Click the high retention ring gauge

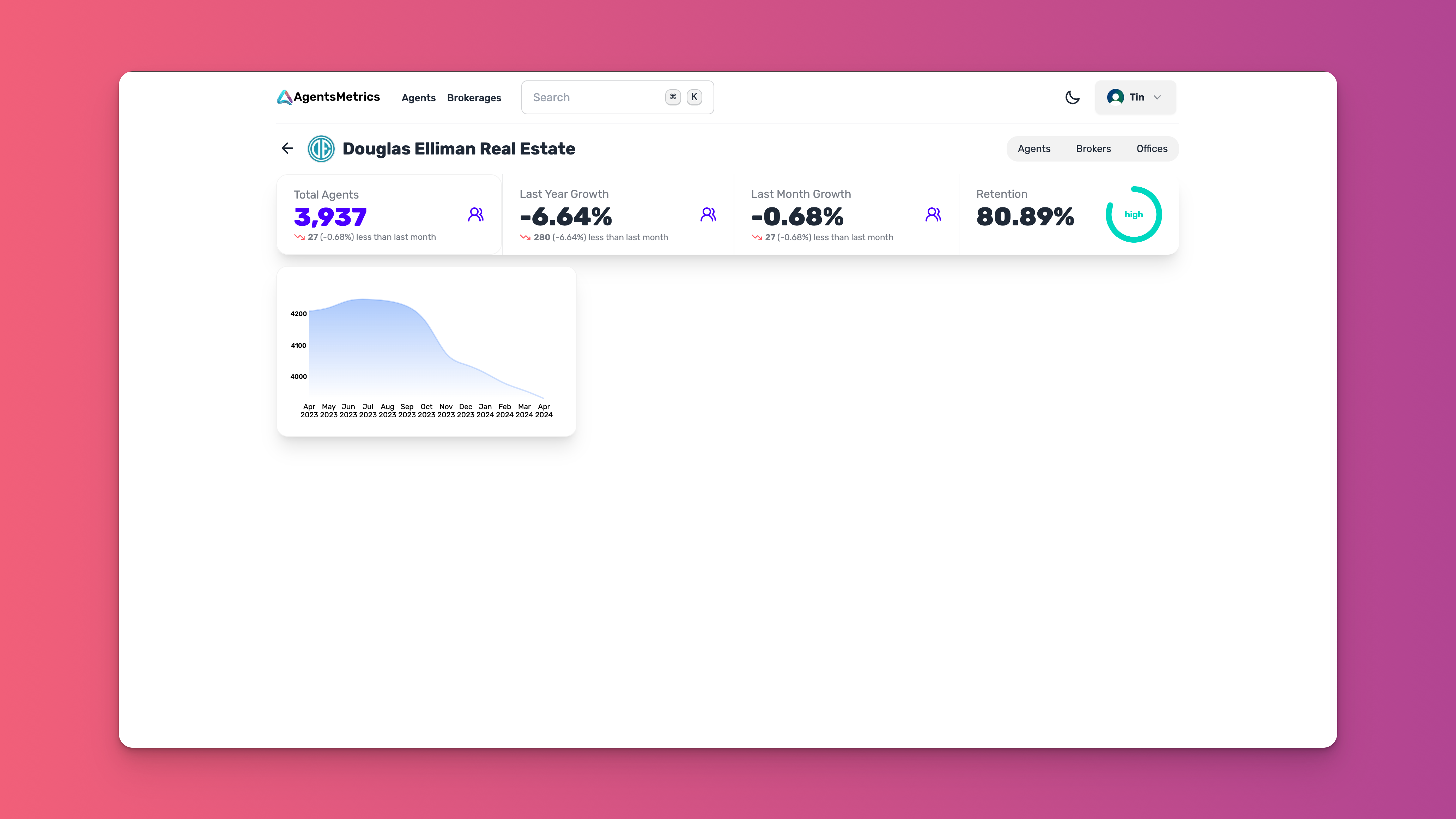coord(1133,214)
